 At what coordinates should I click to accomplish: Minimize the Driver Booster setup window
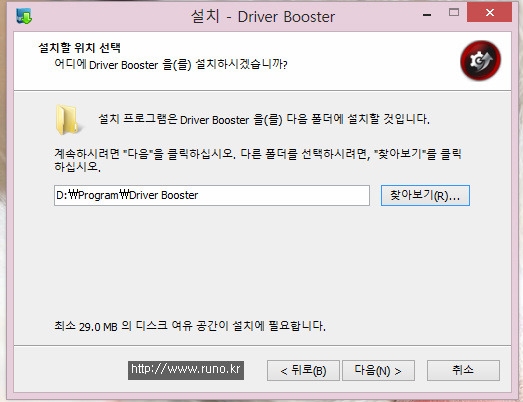(x=427, y=15)
